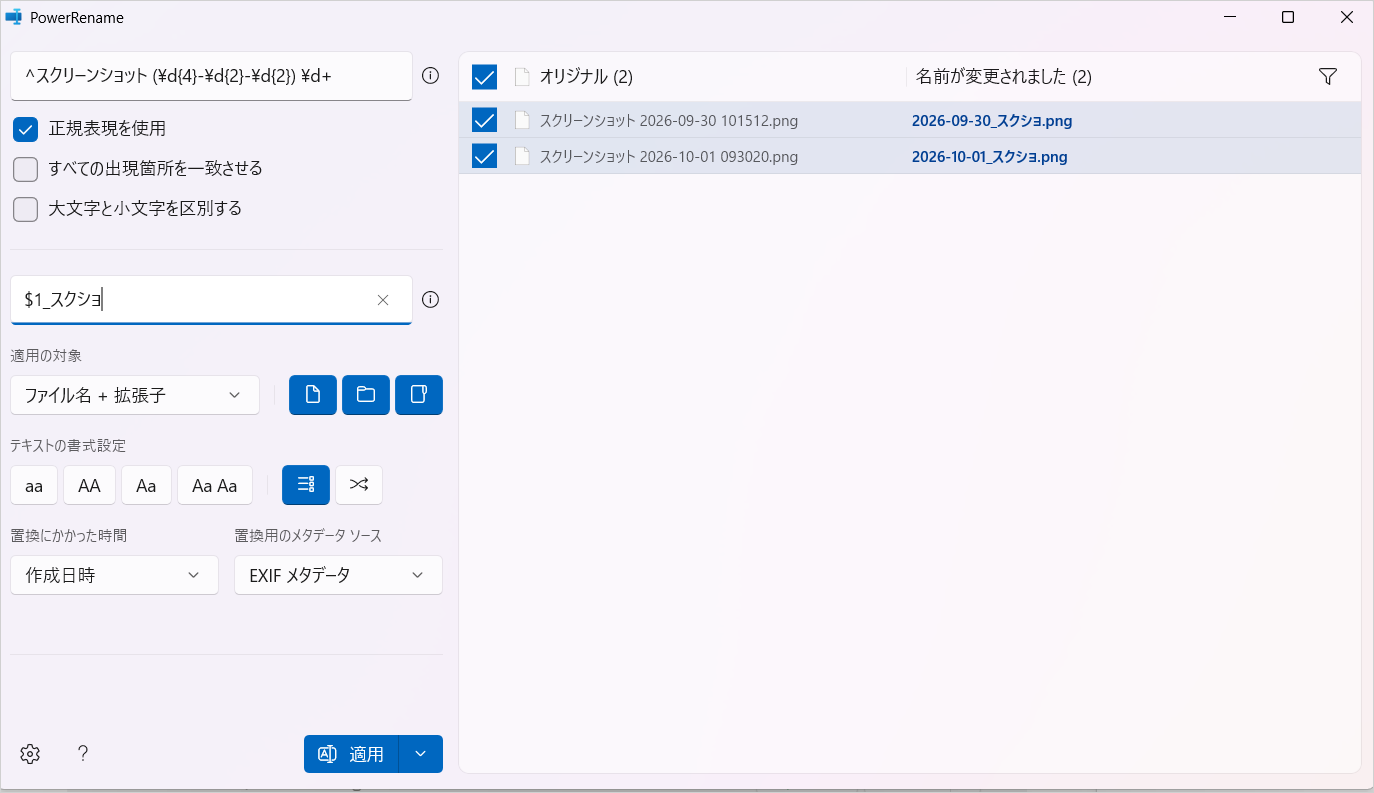
Task: Click the PowerRename app icon in title bar
Action: coord(14,17)
